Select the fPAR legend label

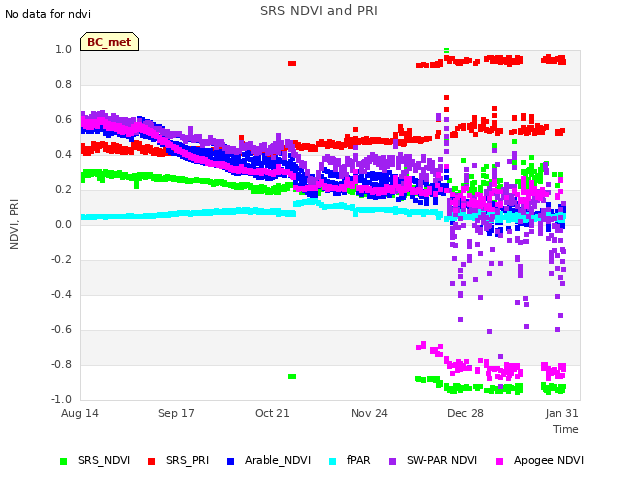click(x=358, y=460)
